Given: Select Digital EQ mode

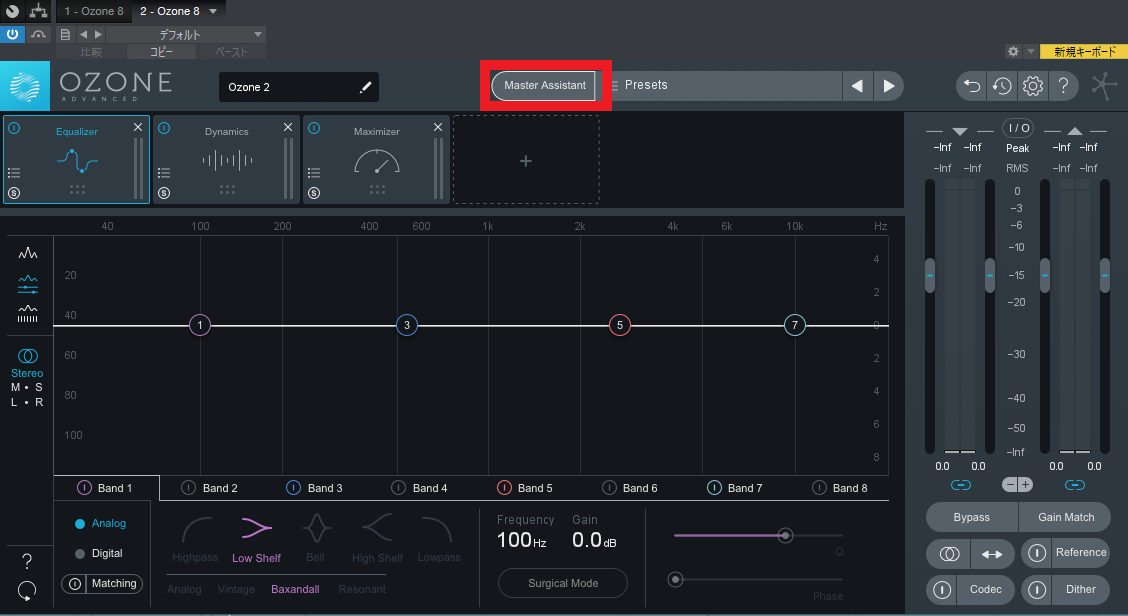Looking at the screenshot, I should (99, 553).
